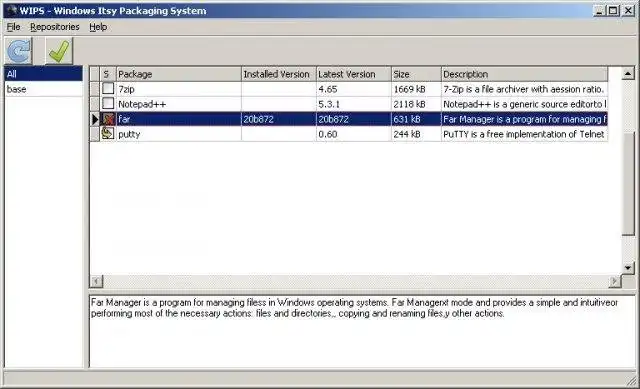640x389 pixels.
Task: Tick the 7zip package checkbox
Action: pos(108,89)
